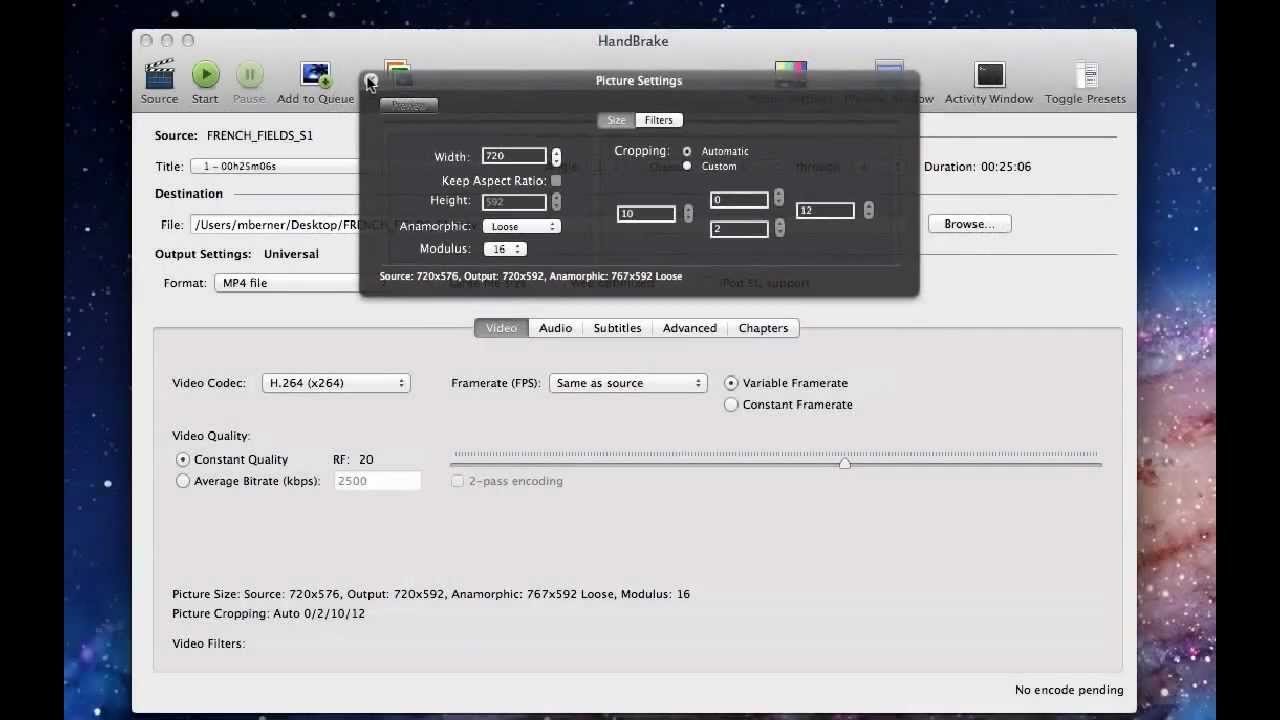
Task: Click the 'Picture Cropping: Auto 0/2/10/12' text
Action: [x=268, y=614]
